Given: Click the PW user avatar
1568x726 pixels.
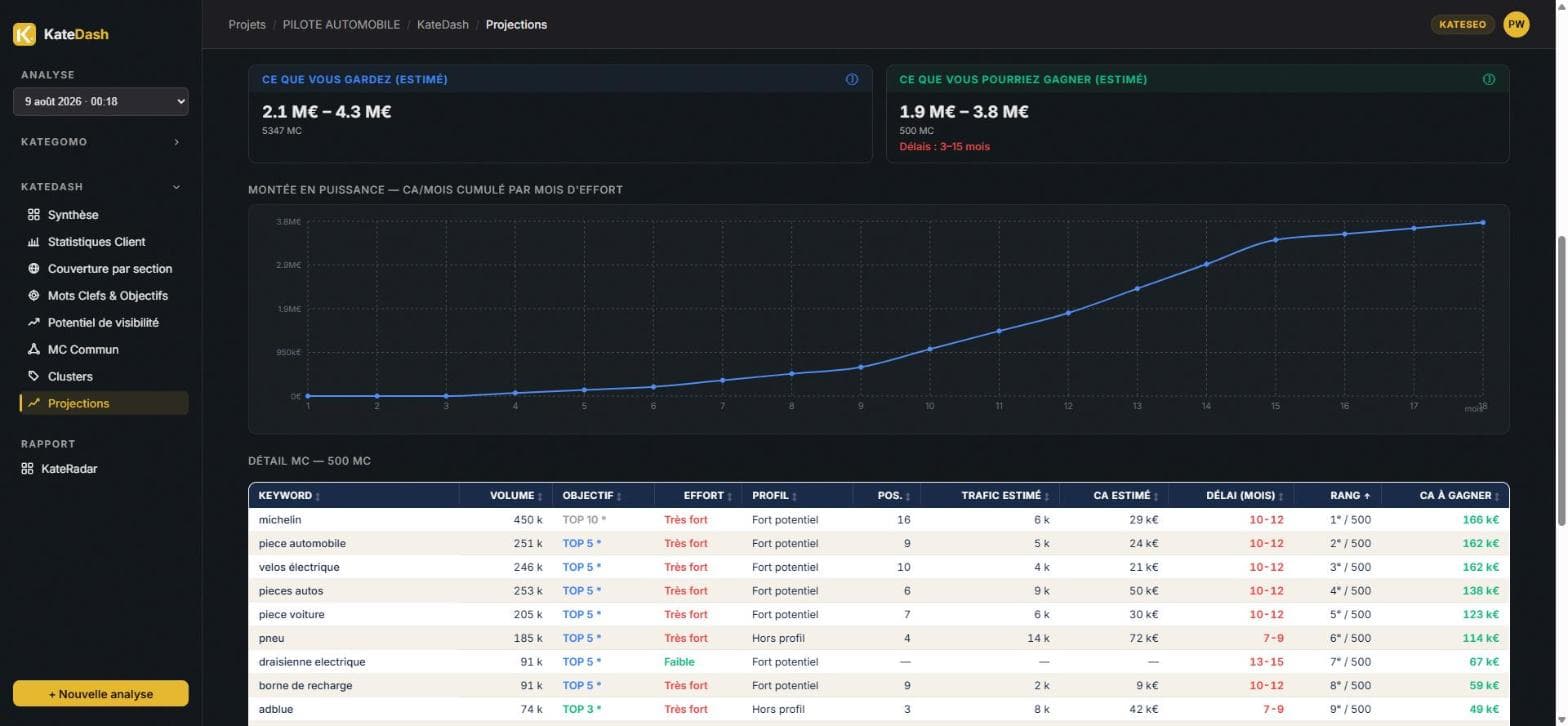Looking at the screenshot, I should [1516, 24].
